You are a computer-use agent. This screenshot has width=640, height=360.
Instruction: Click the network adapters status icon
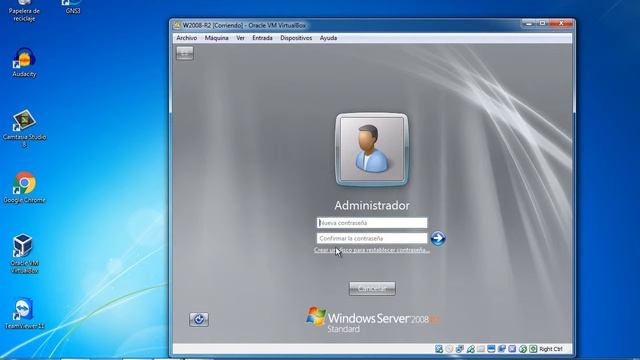(x=460, y=349)
